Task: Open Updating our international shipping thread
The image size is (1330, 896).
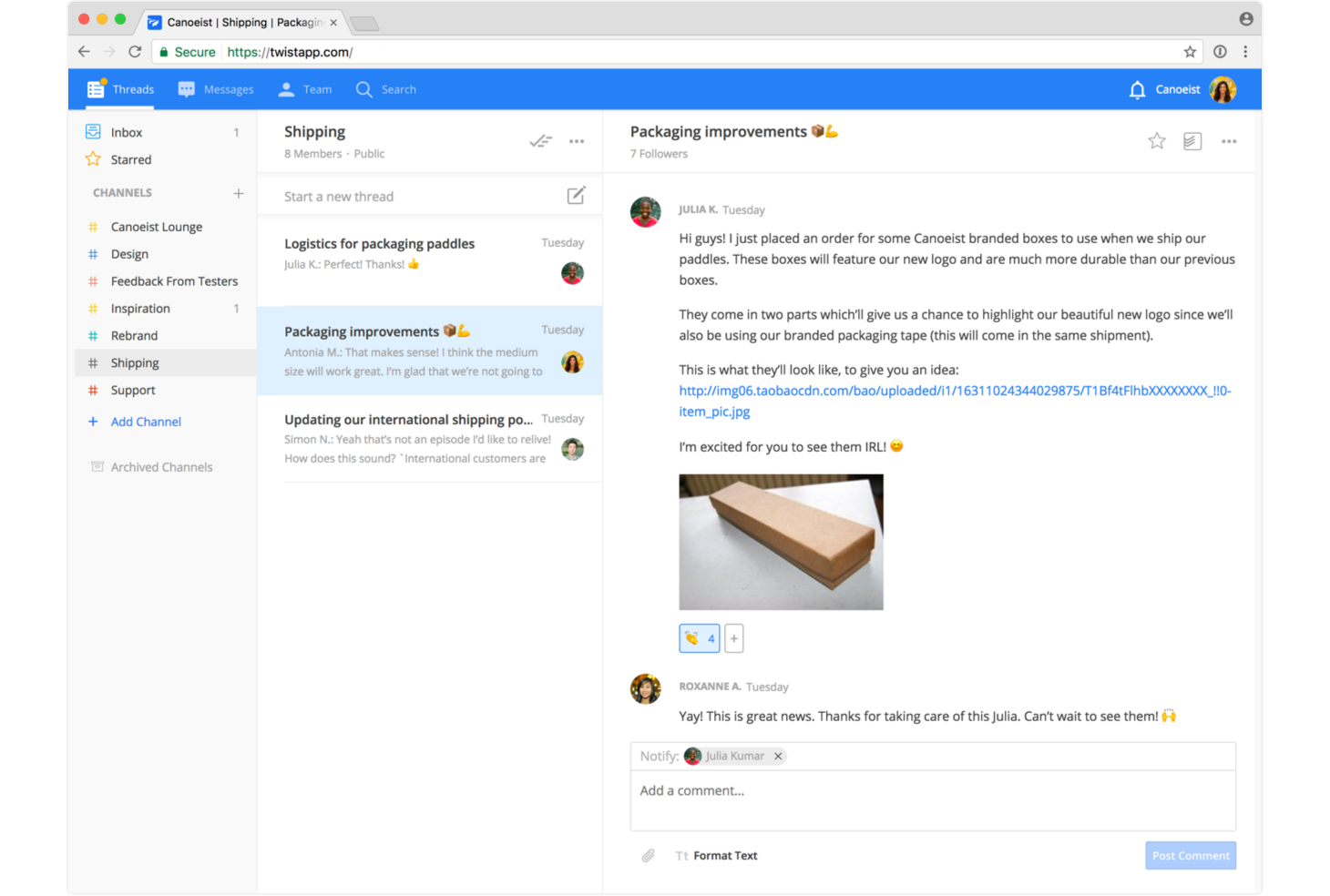Action: pyautogui.click(x=430, y=438)
